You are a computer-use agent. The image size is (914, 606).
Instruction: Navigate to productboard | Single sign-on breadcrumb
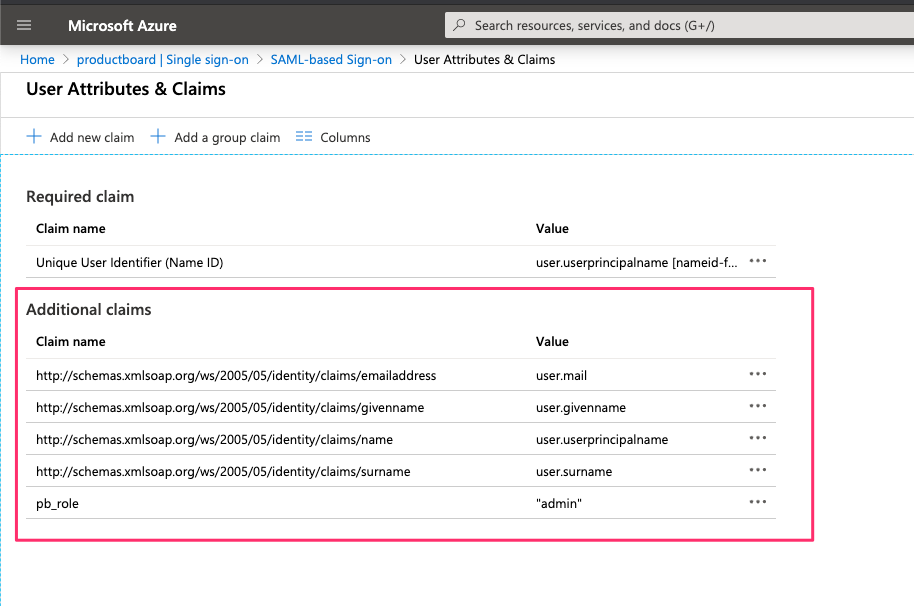162,60
